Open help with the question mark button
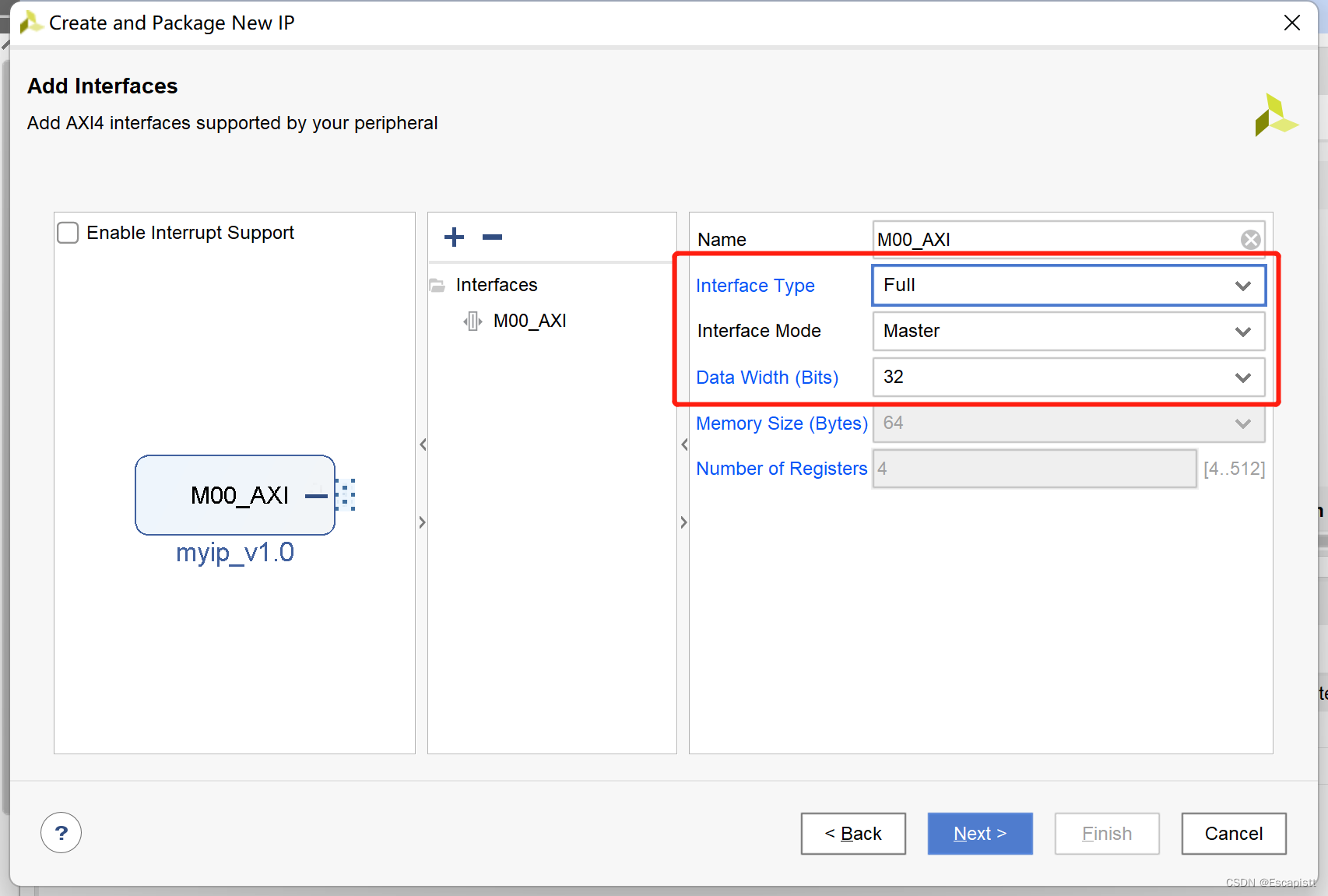This screenshot has width=1328, height=896. pos(61,833)
